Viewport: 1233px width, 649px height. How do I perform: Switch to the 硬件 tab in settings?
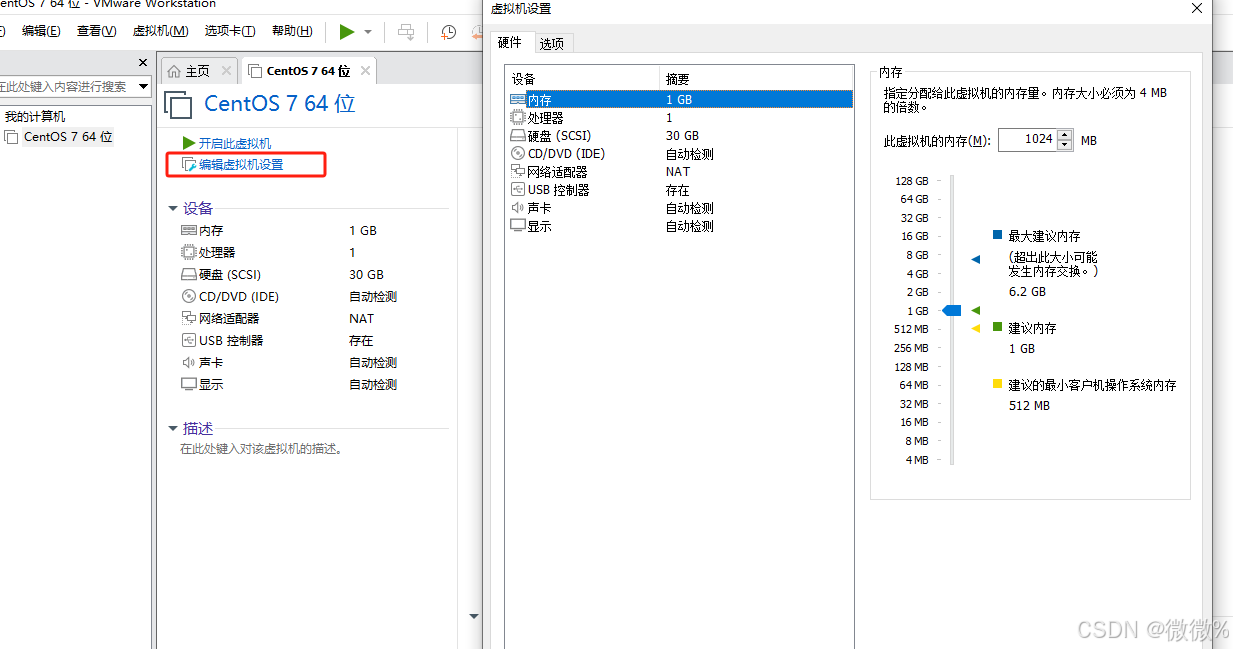(x=510, y=42)
